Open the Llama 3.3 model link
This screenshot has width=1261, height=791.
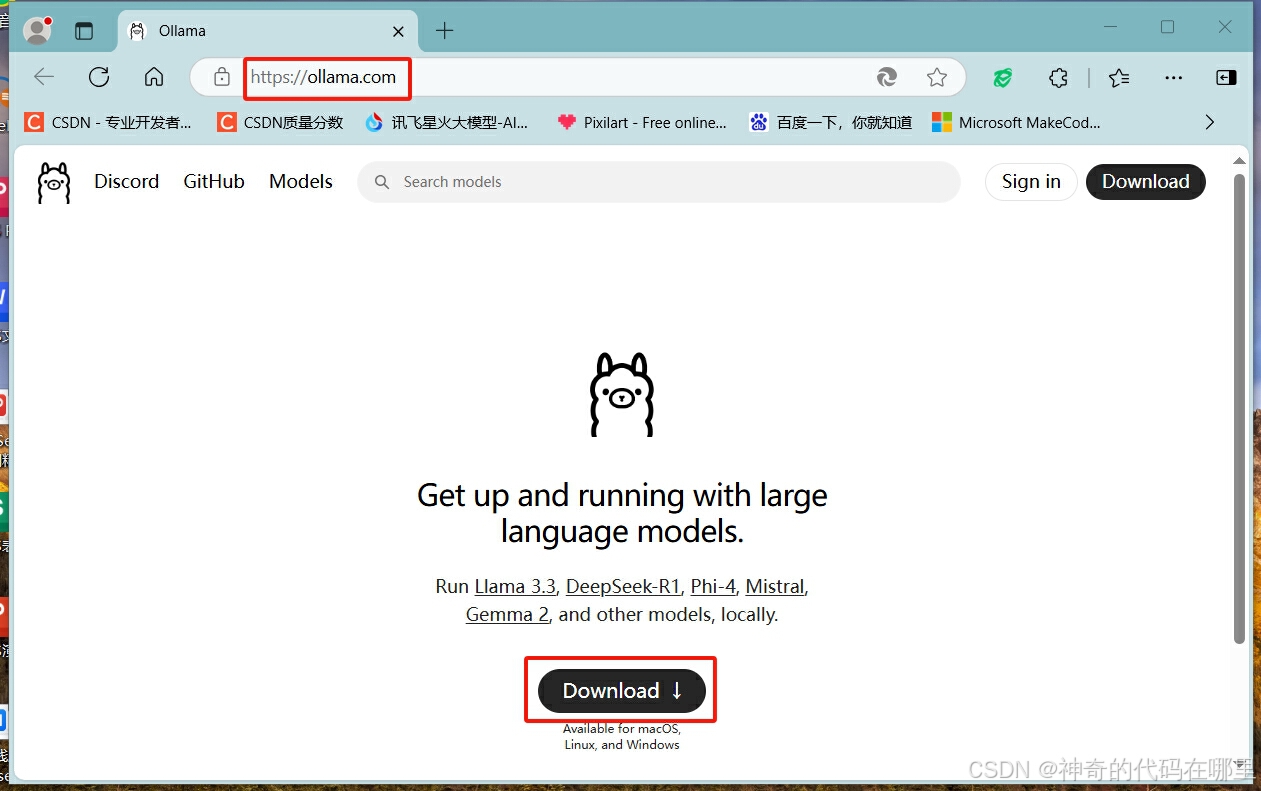pyautogui.click(x=515, y=586)
